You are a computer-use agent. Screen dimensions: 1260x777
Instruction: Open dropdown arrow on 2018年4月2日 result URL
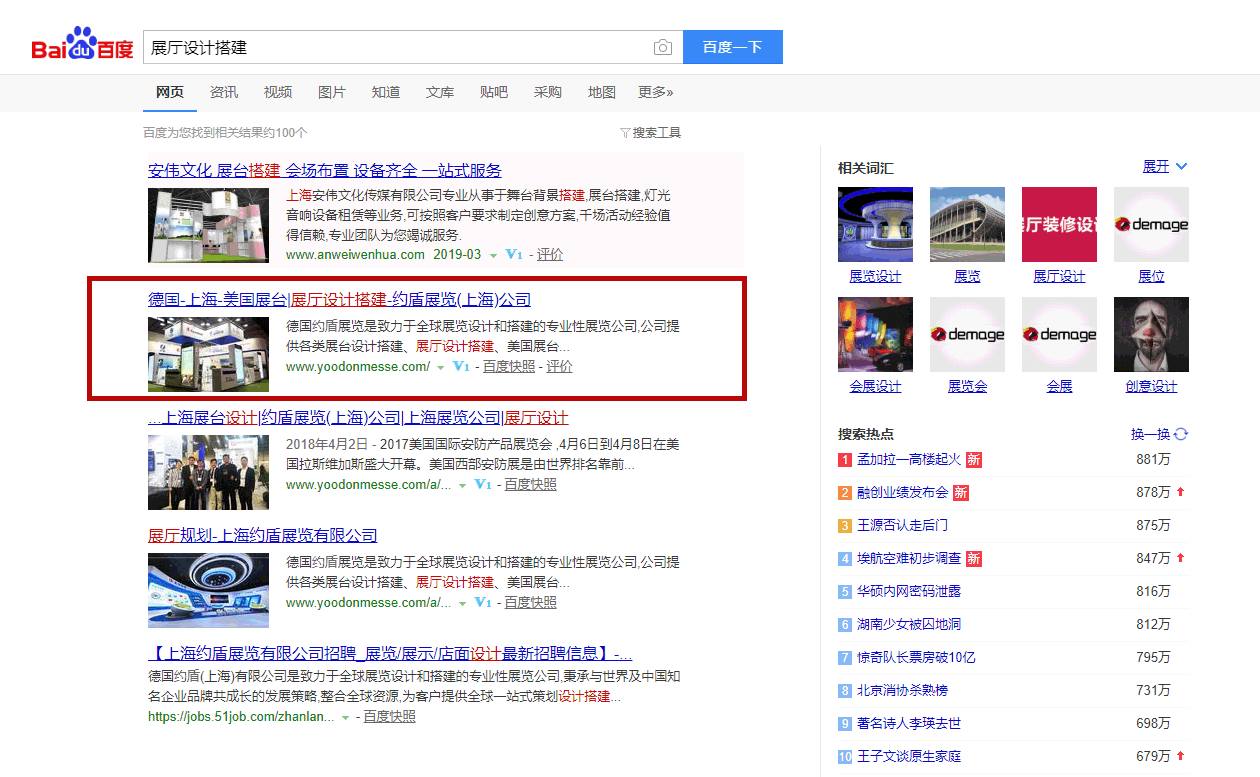coord(462,486)
